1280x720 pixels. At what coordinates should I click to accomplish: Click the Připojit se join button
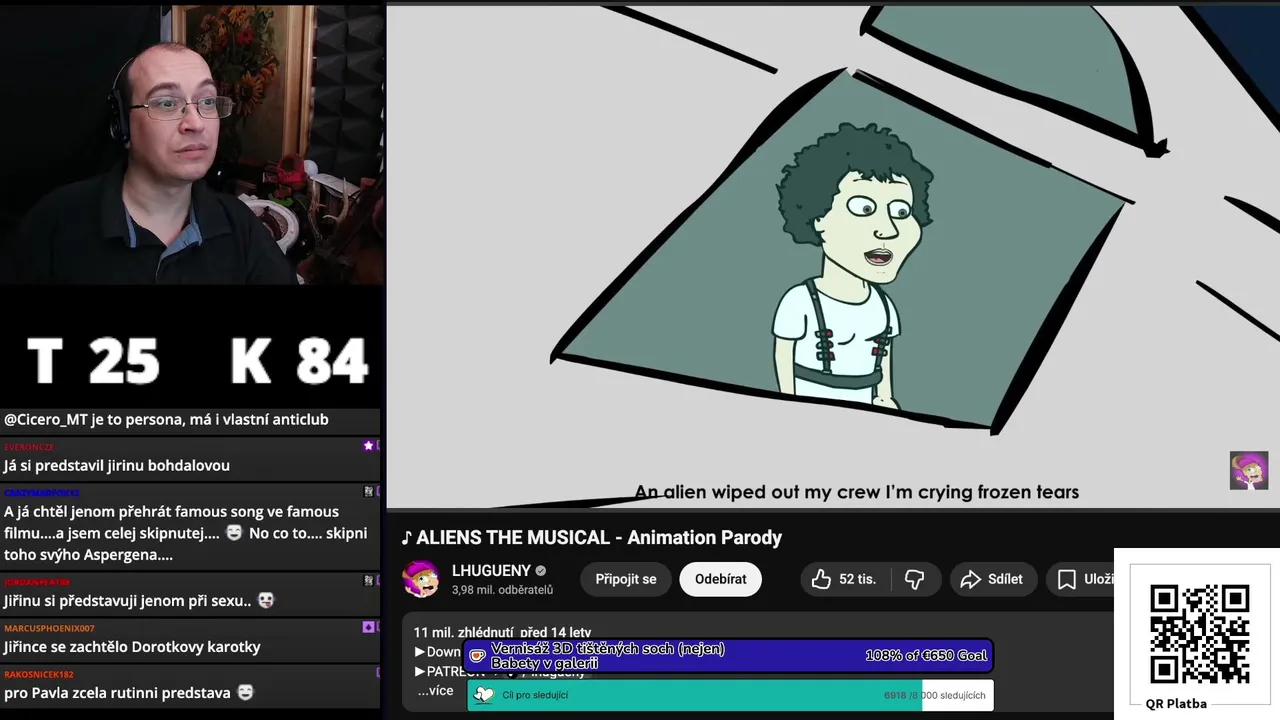(626, 579)
